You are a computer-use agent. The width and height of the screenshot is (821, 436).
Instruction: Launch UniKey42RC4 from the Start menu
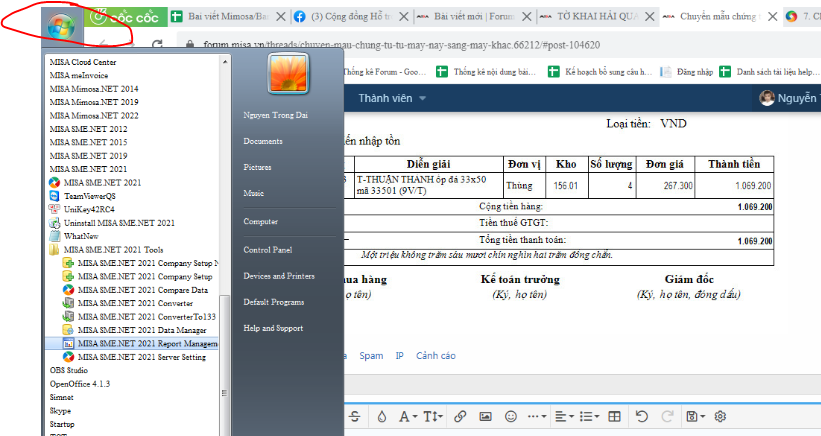pyautogui.click(x=82, y=209)
